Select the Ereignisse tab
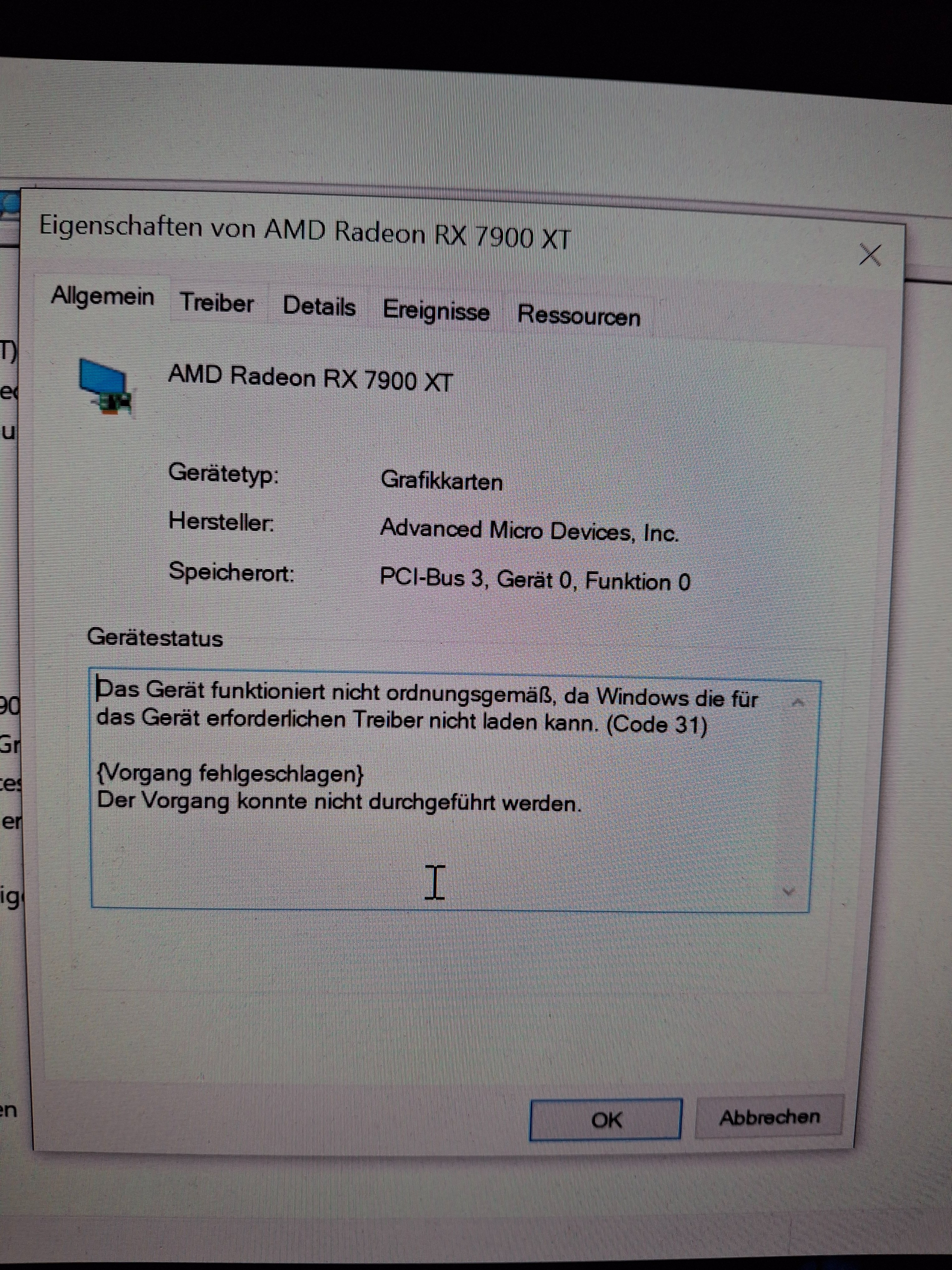The width and height of the screenshot is (952, 1270). pos(436,311)
